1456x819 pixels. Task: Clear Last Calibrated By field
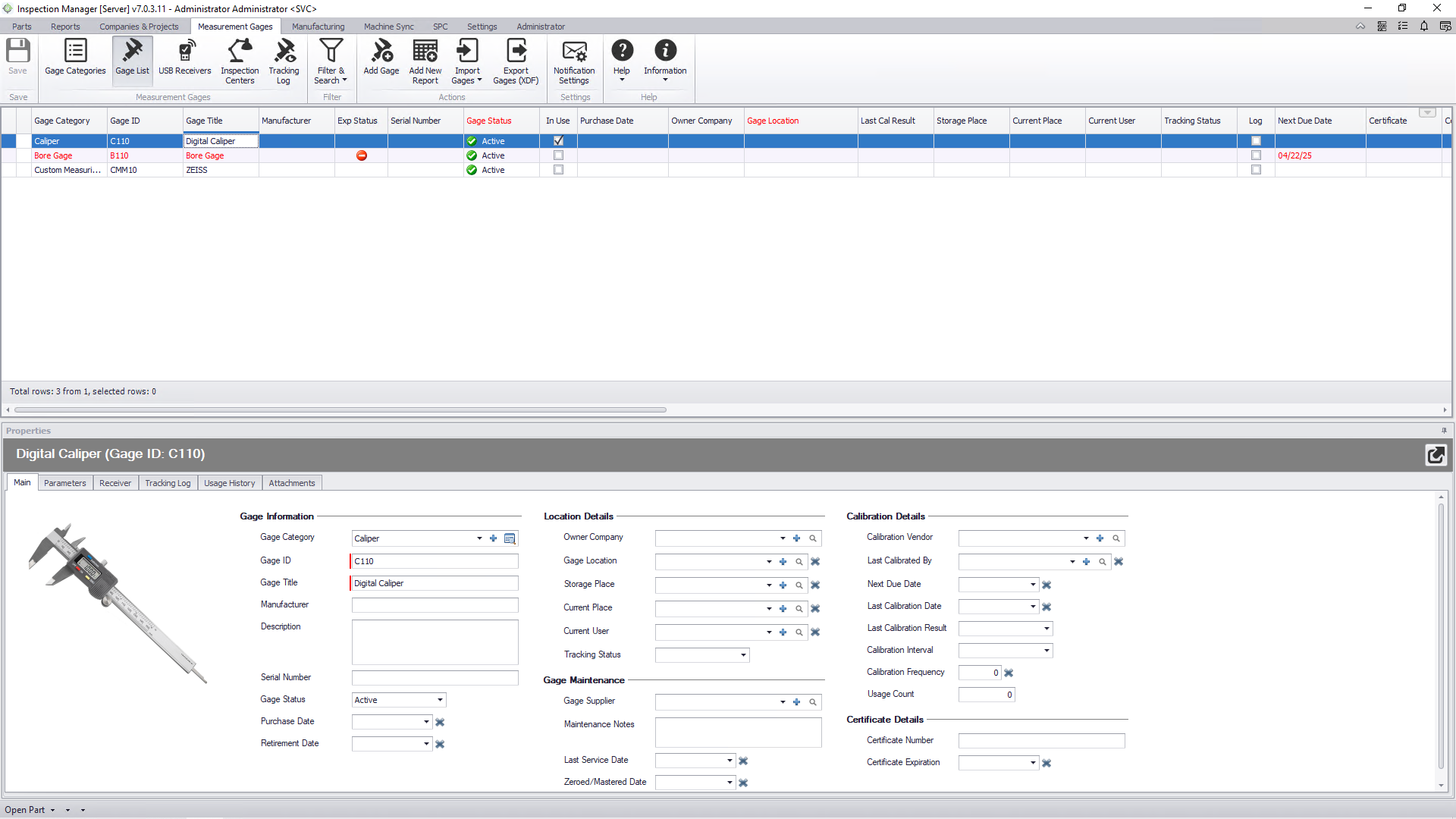[1119, 562]
